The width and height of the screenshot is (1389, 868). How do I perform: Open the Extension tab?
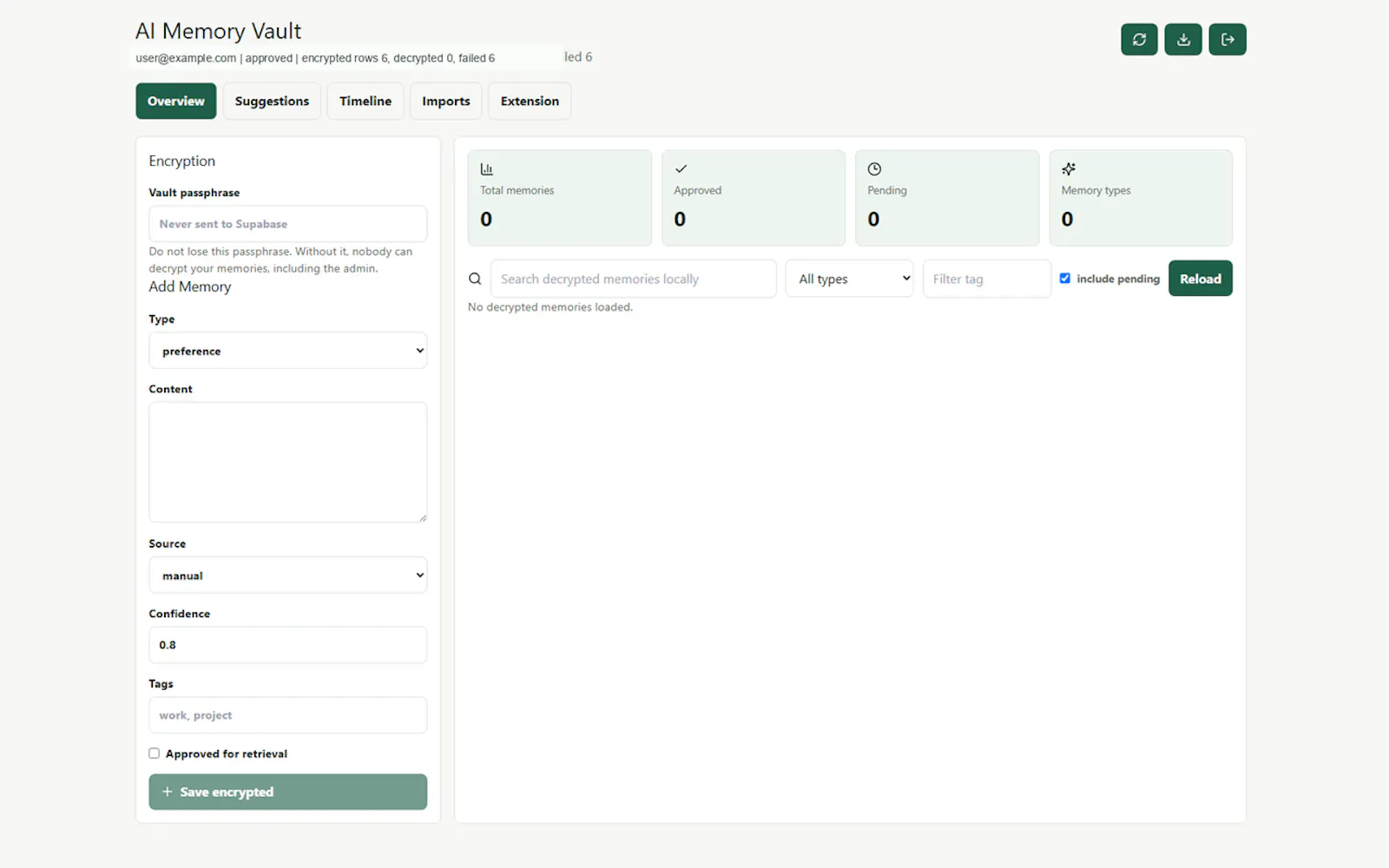pyautogui.click(x=530, y=101)
